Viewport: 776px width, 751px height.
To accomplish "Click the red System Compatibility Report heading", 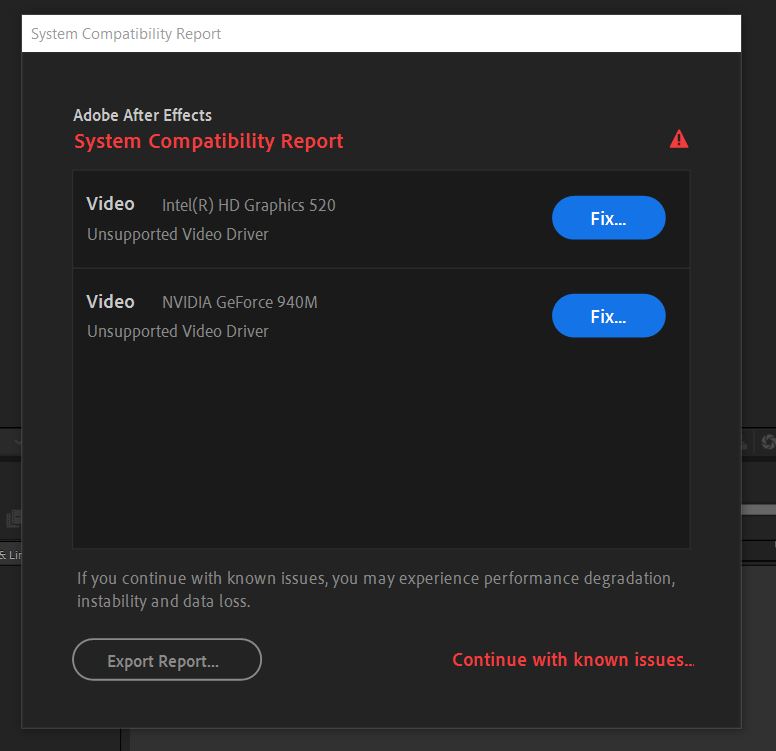I will pos(208,142).
